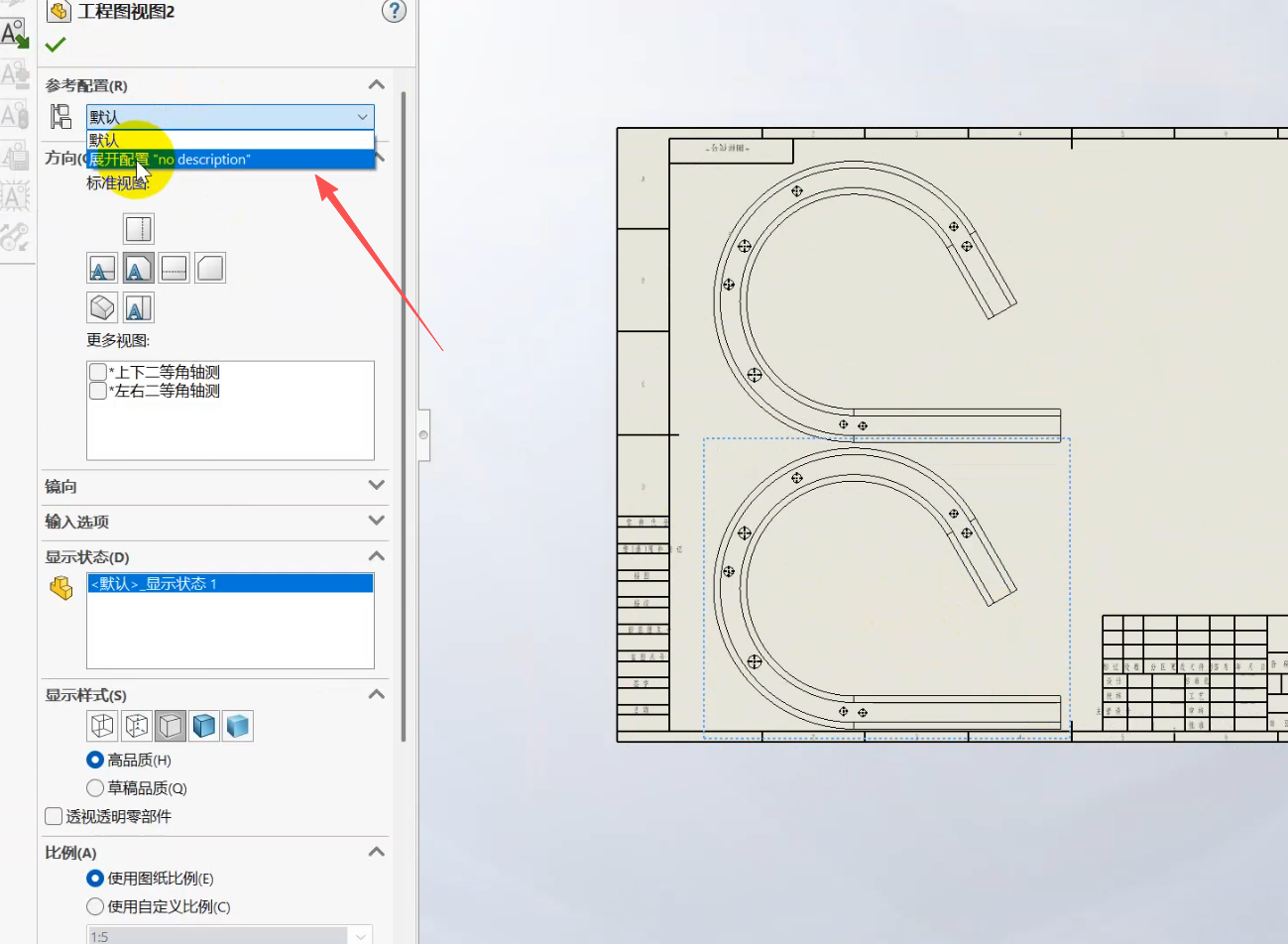
Task: Enable the 上下二等角轴测 view checkbox
Action: pos(98,372)
